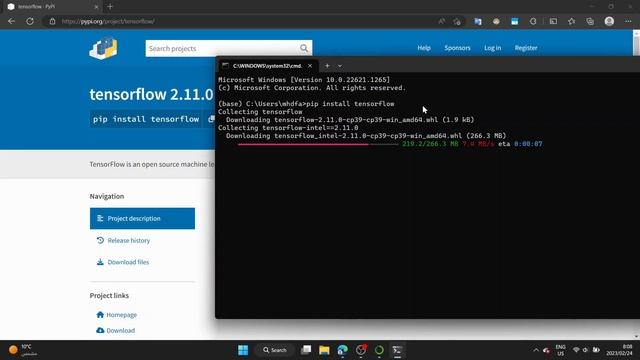Click the magnifier search button in PyPI search
The image size is (640, 360).
(304, 48)
